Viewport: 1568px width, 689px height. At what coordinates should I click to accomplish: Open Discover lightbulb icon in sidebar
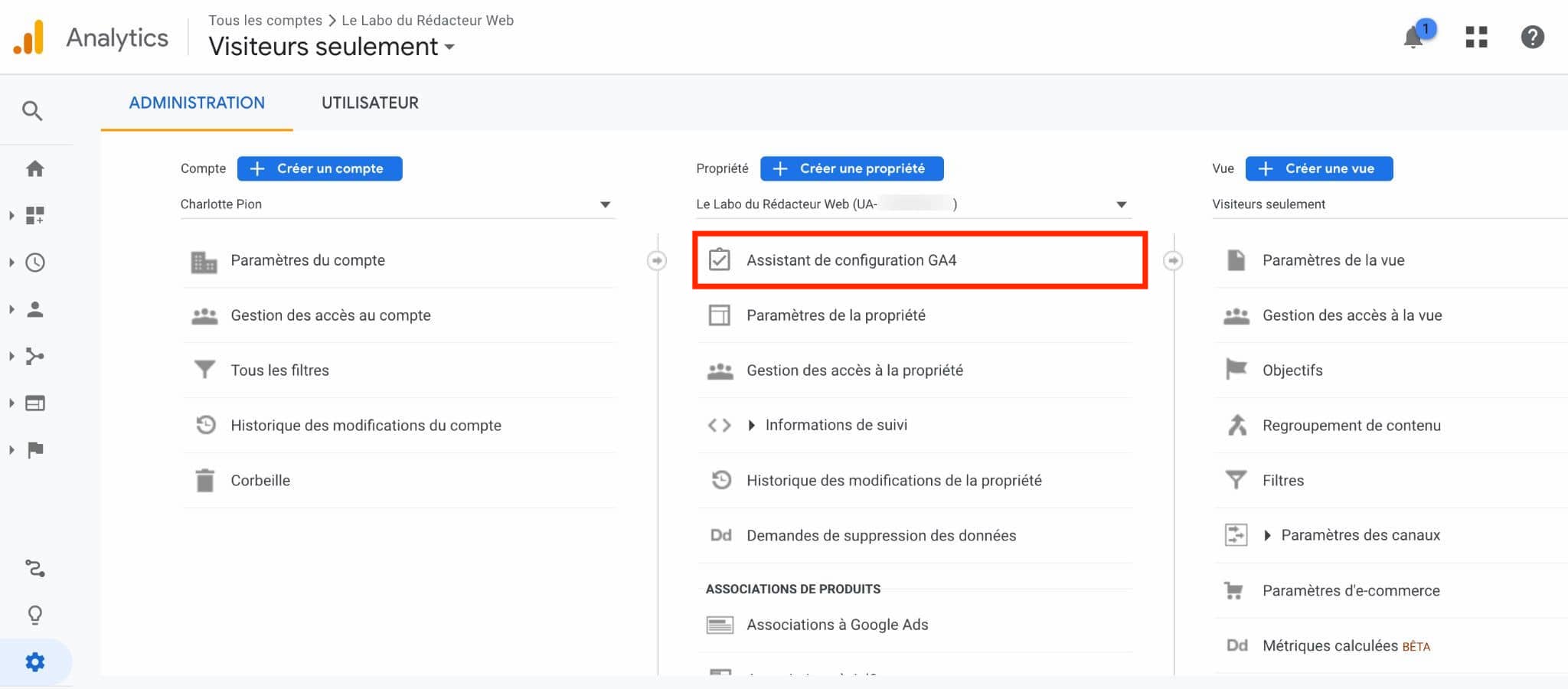click(x=35, y=615)
